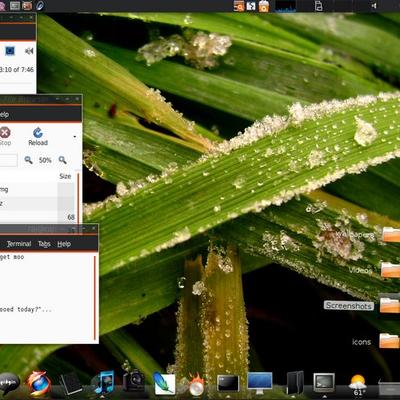Open the Icons folder on desktop

(390, 341)
